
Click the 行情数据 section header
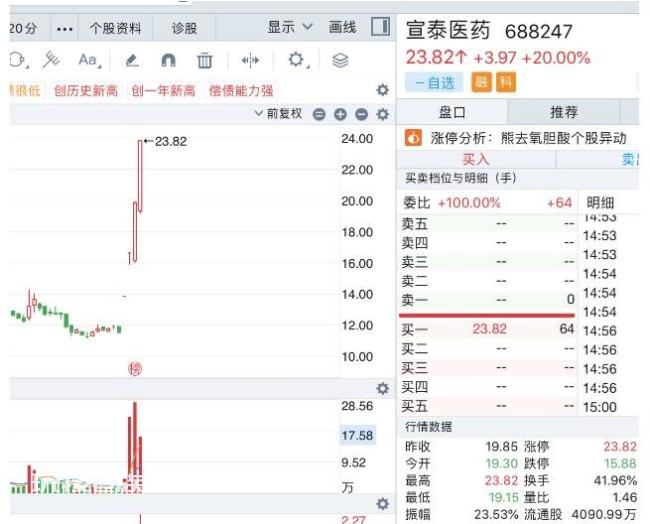click(x=428, y=427)
